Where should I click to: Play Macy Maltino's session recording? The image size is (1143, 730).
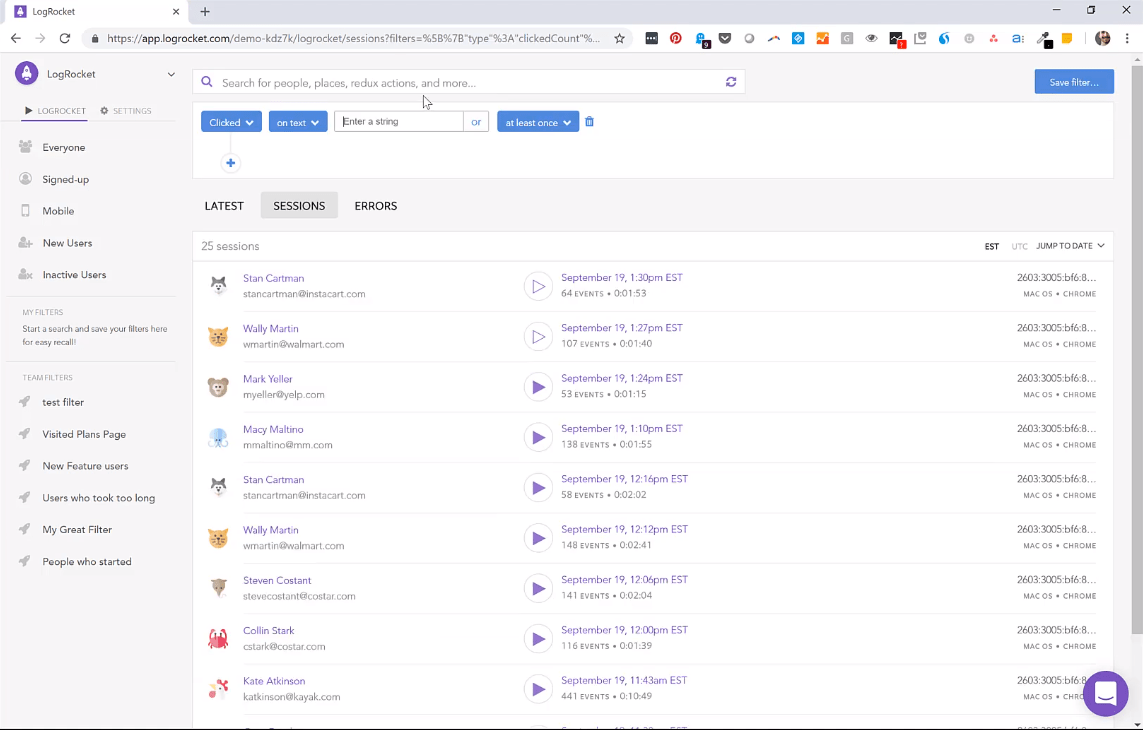tap(538, 438)
